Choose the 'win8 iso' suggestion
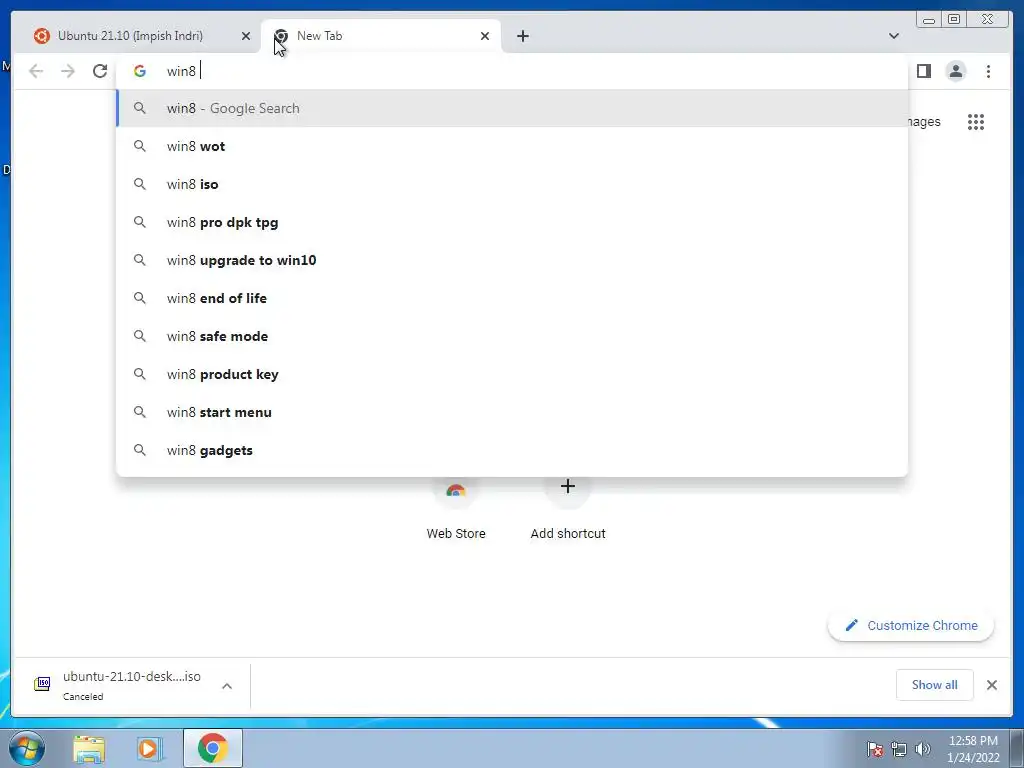 click(512, 184)
